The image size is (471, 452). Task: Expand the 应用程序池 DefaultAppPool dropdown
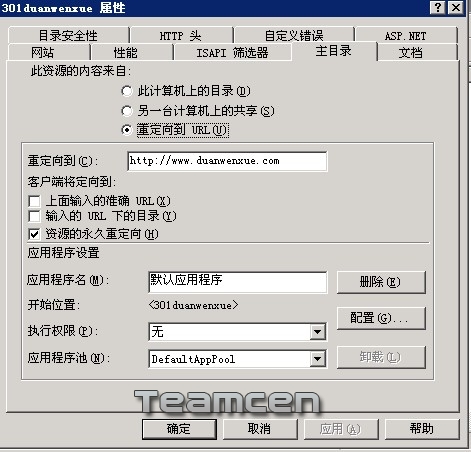click(318, 359)
